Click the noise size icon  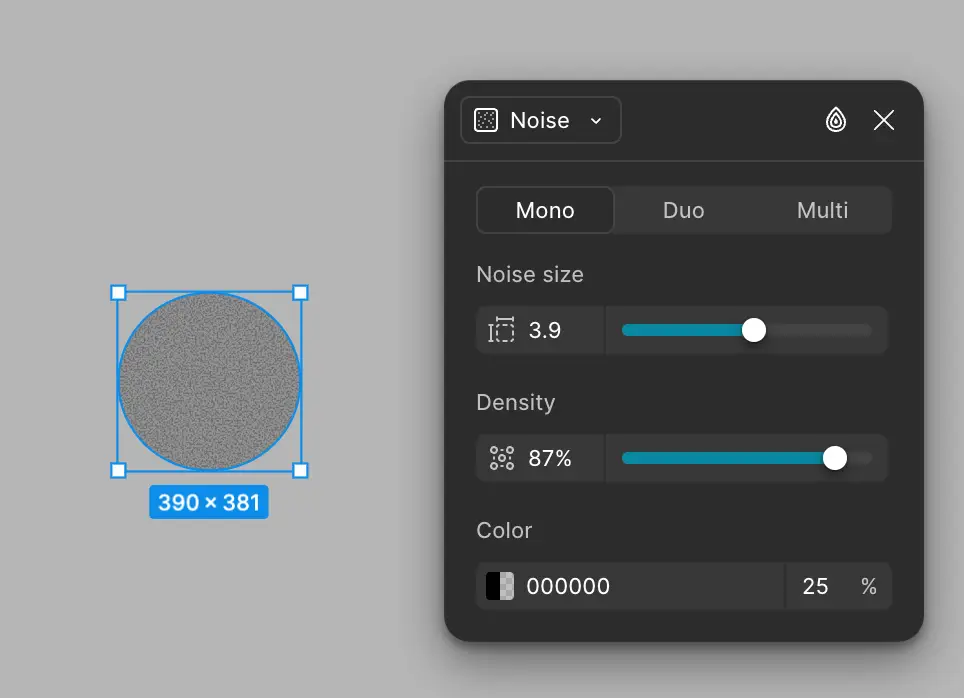coord(501,330)
